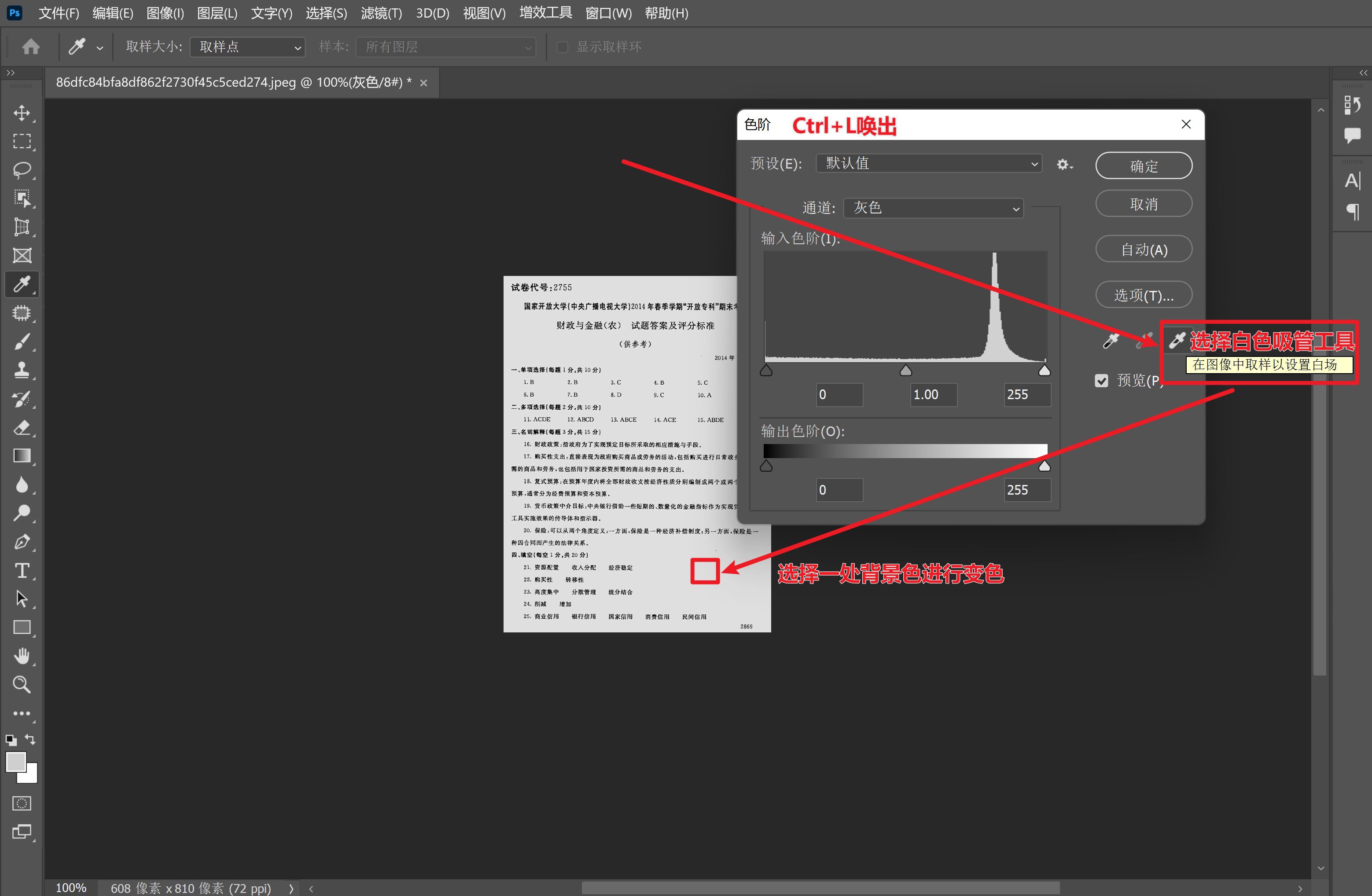
Task: Toggle the 预览 preview checkbox
Action: click(1101, 381)
